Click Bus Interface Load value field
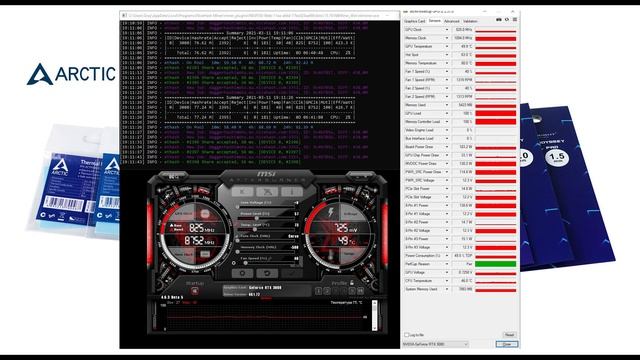This screenshot has width=640, height=360. coord(462,138)
